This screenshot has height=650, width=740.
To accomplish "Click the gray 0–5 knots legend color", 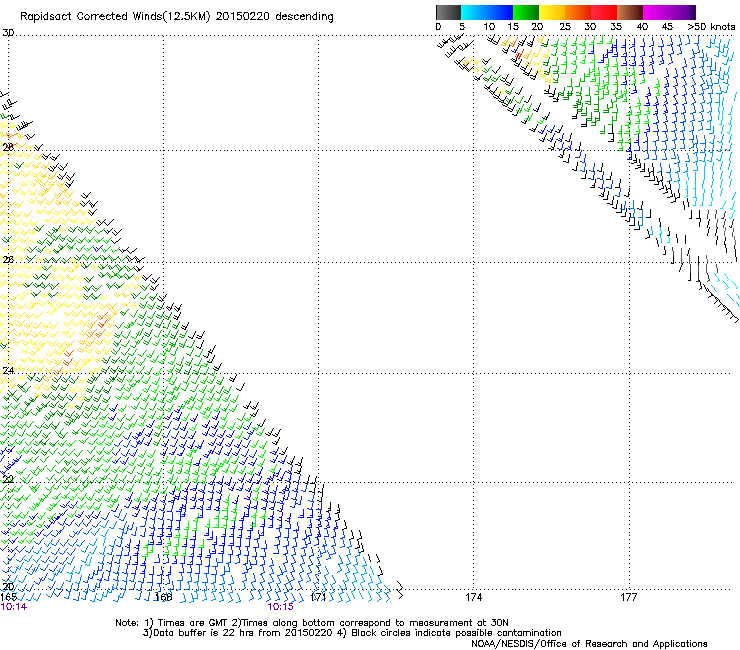I will pyautogui.click(x=448, y=12).
